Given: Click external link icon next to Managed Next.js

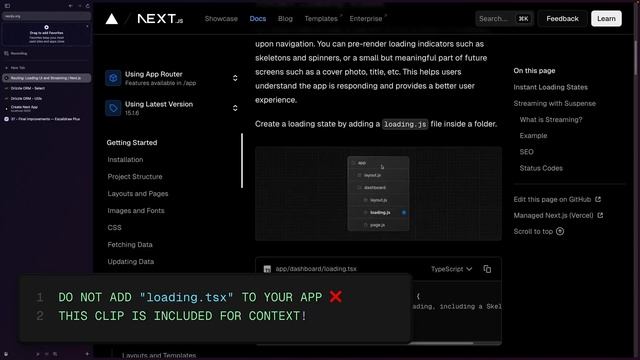Looking at the screenshot, I should pyautogui.click(x=600, y=215).
